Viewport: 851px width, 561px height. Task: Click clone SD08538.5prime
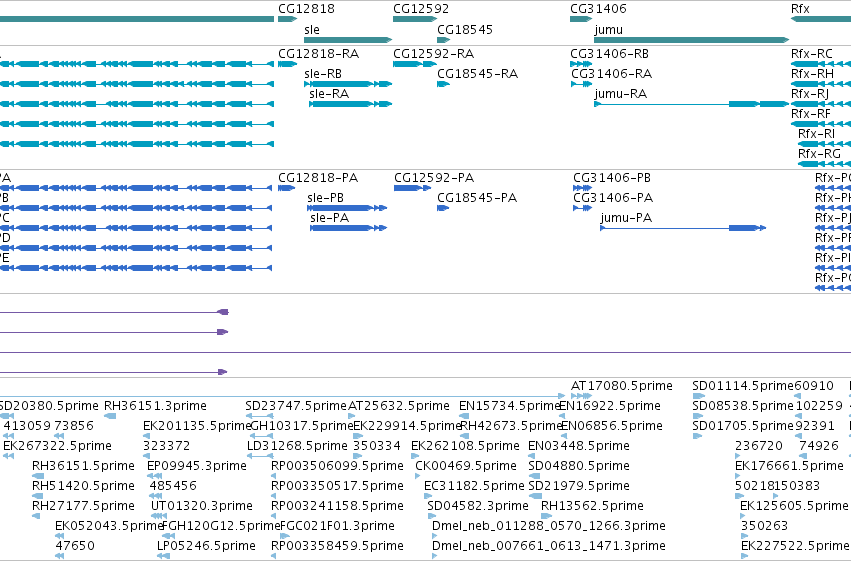(742, 406)
